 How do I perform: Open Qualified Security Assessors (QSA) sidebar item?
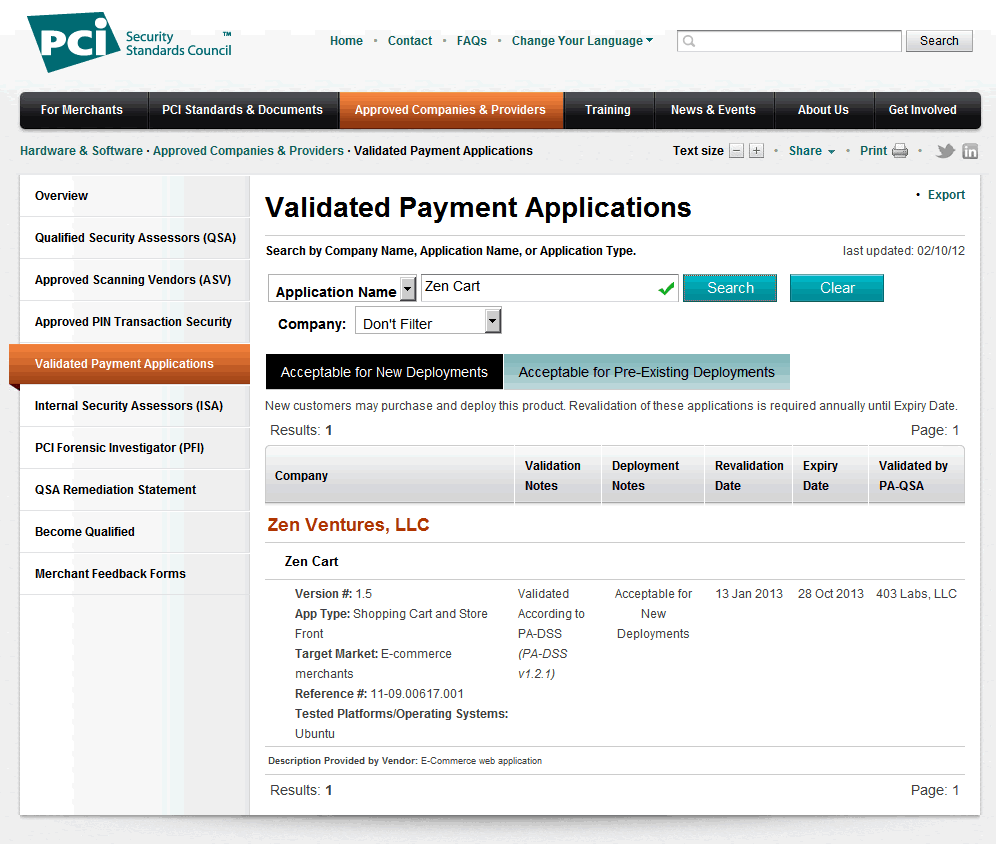coord(135,238)
